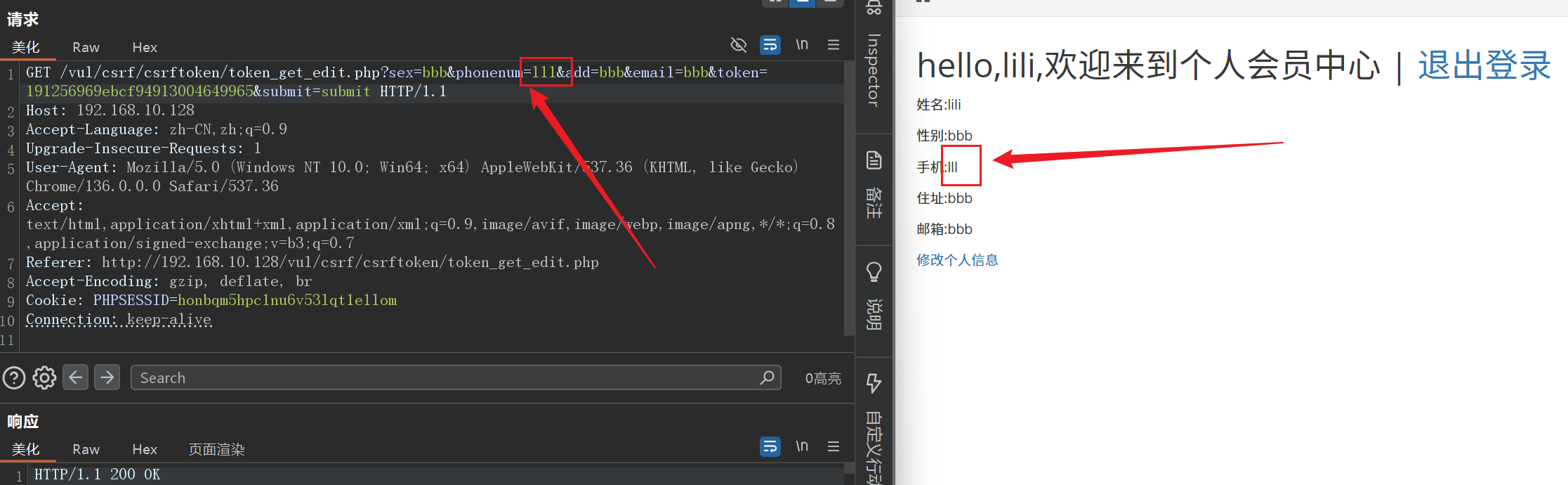Toggle word wrap in the response viewer
1568x485 pixels.
(x=770, y=446)
